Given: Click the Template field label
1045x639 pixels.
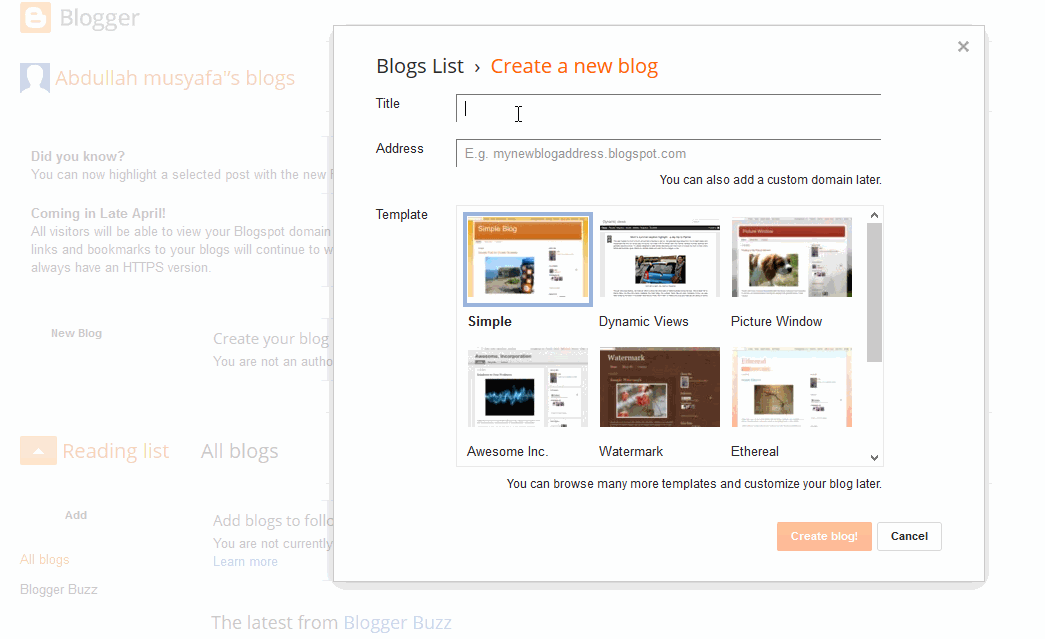Looking at the screenshot, I should pos(402,215).
